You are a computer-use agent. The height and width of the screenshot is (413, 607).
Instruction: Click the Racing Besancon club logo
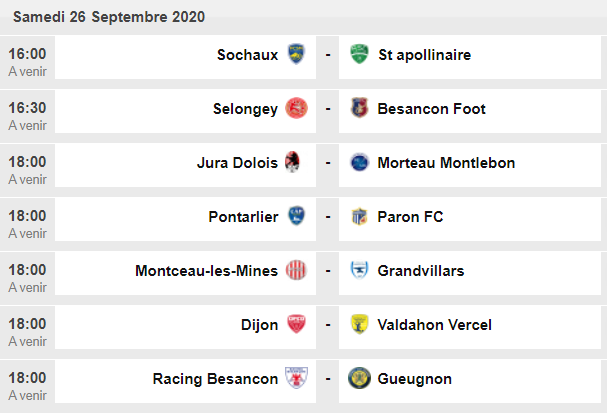pyautogui.click(x=296, y=379)
